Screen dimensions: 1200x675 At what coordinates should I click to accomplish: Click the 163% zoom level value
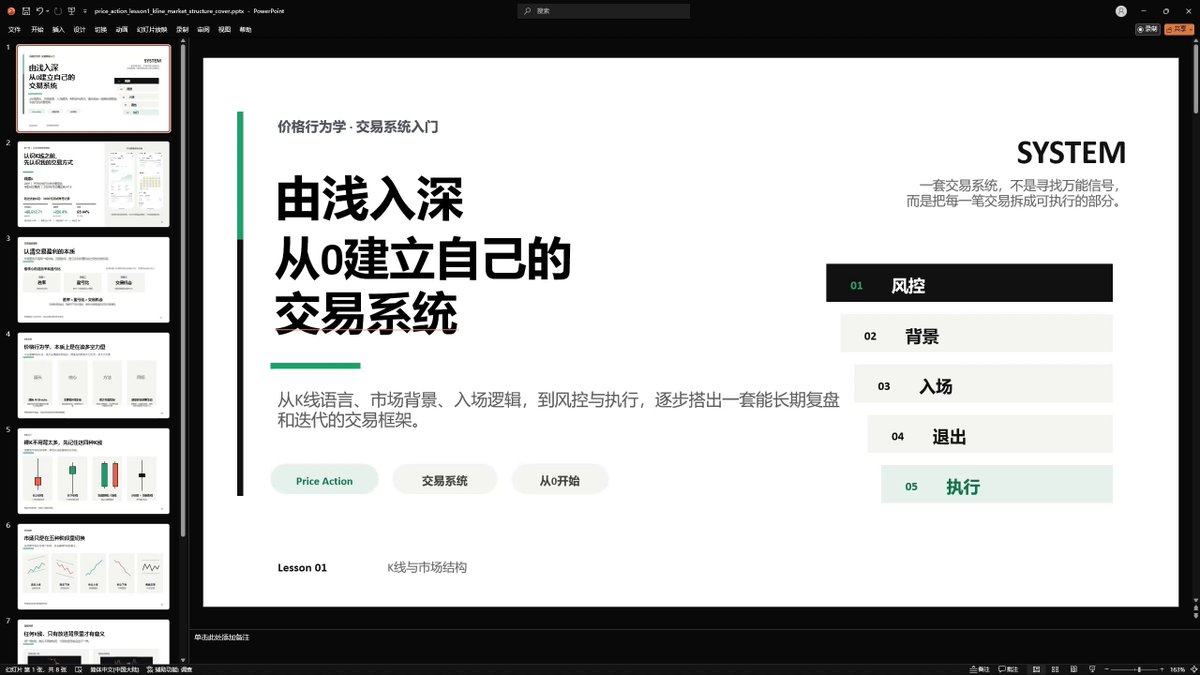click(1177, 668)
